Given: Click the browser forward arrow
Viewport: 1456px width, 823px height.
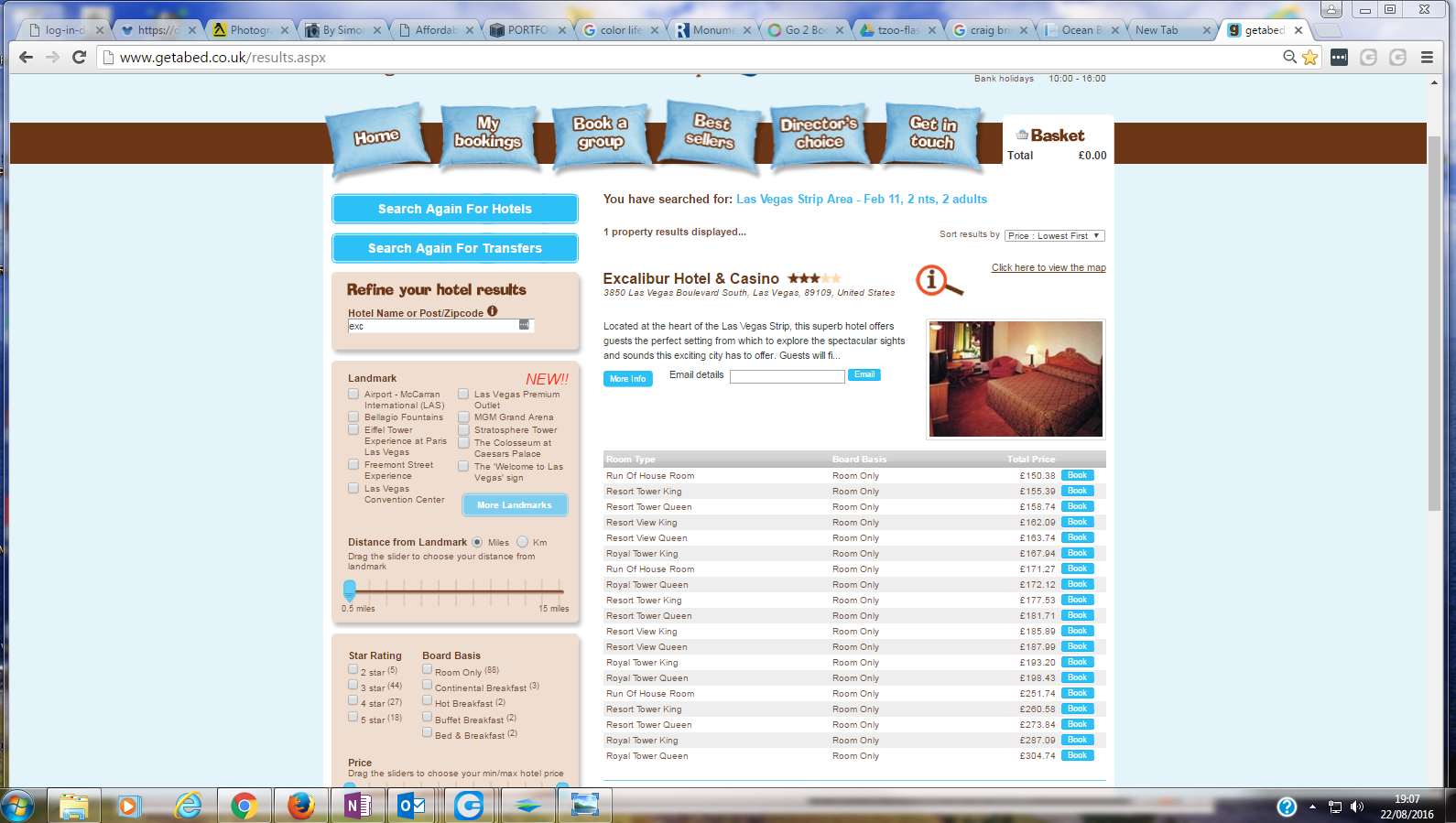Looking at the screenshot, I should (52, 57).
